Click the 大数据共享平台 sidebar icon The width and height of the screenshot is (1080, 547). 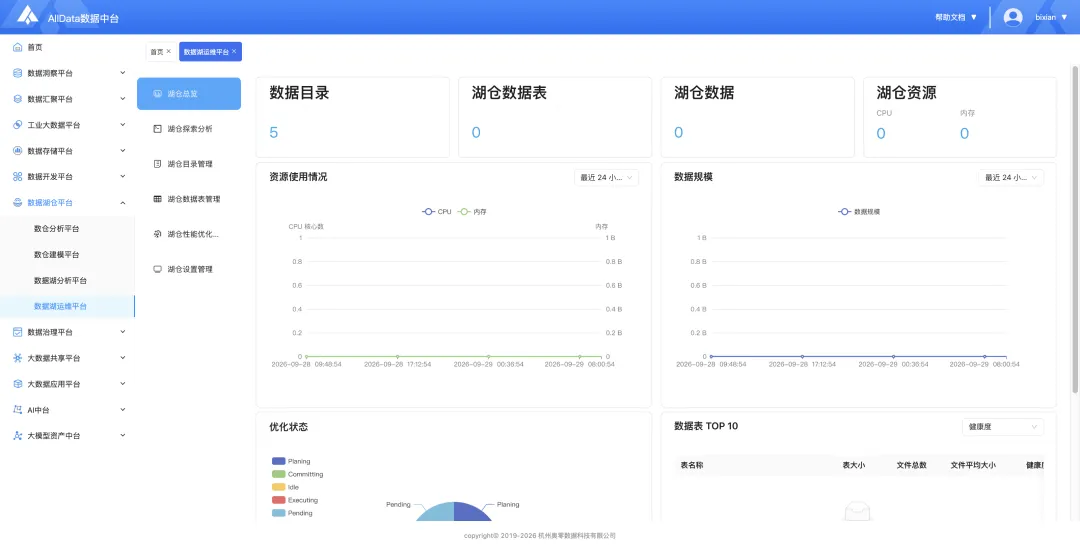click(18, 358)
